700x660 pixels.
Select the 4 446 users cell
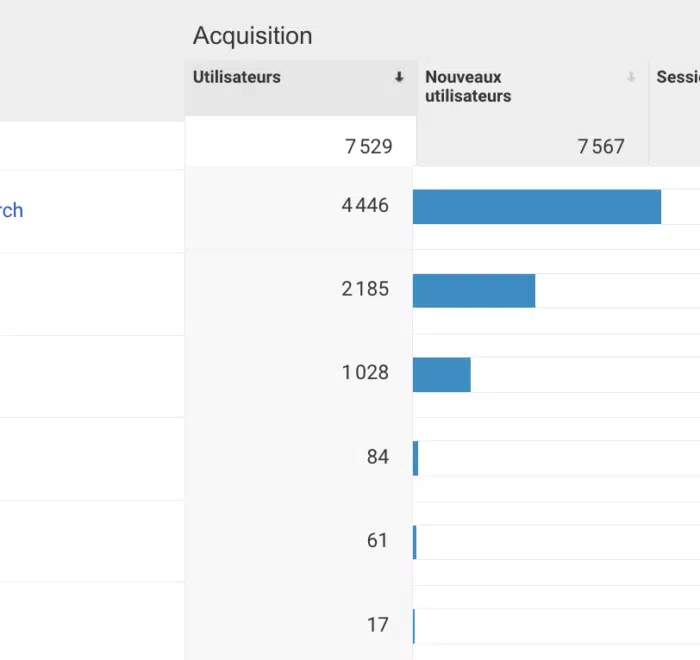[364, 206]
